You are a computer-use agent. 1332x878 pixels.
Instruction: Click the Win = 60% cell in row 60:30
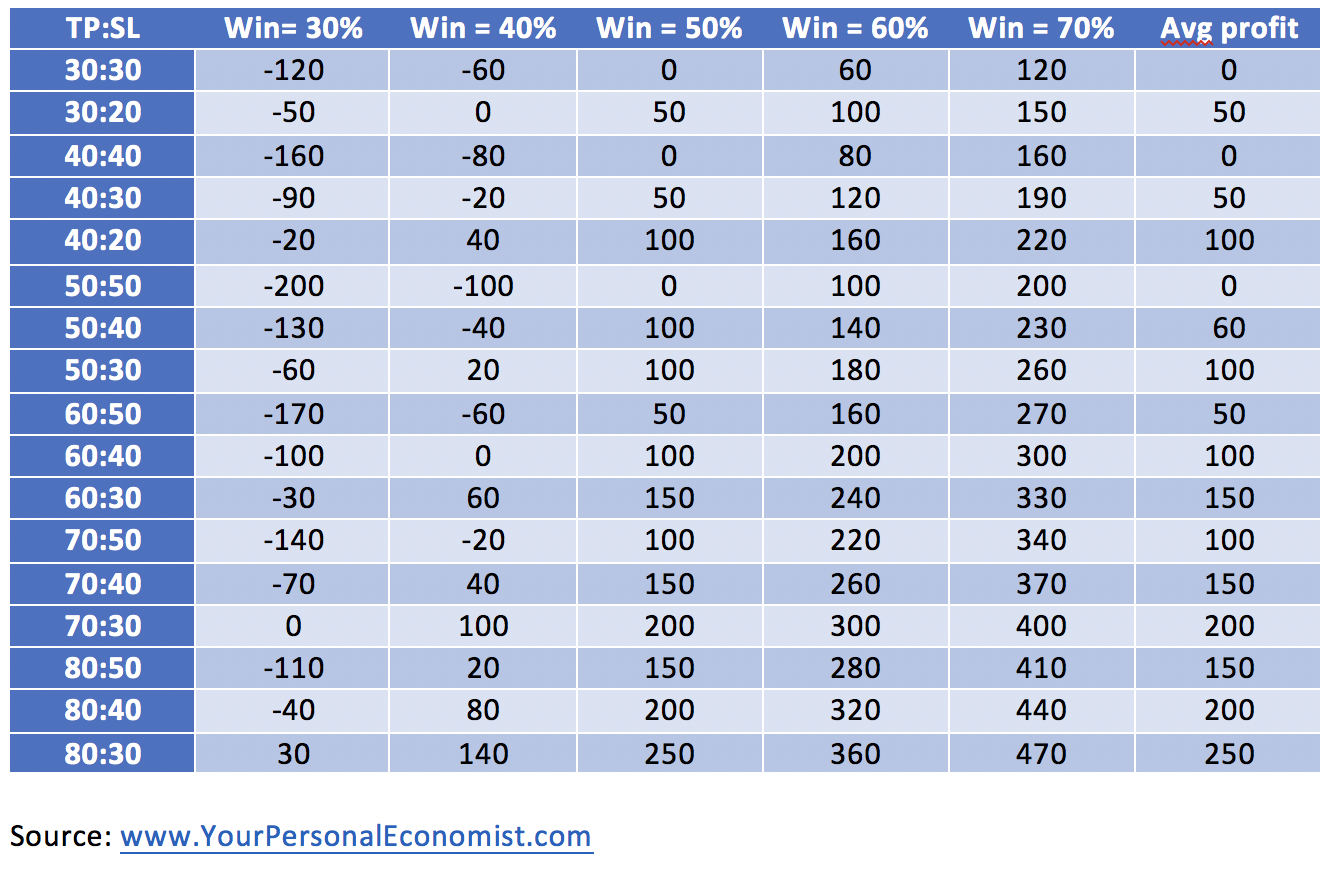point(855,498)
